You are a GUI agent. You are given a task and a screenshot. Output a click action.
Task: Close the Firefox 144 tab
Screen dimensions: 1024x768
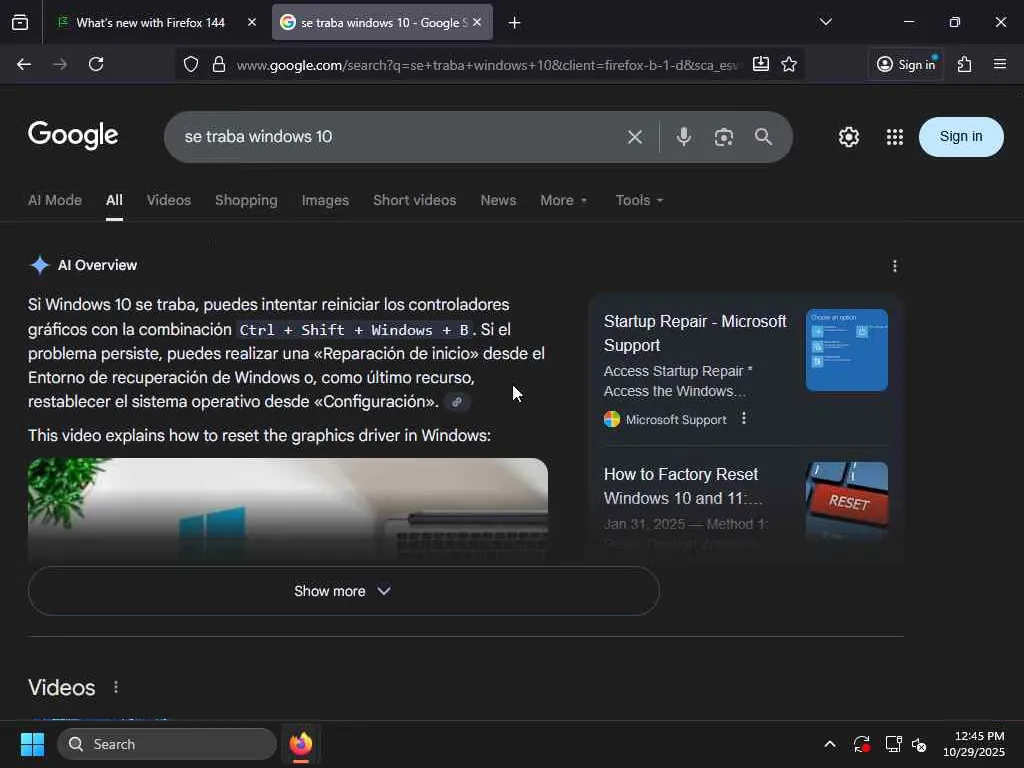click(252, 22)
